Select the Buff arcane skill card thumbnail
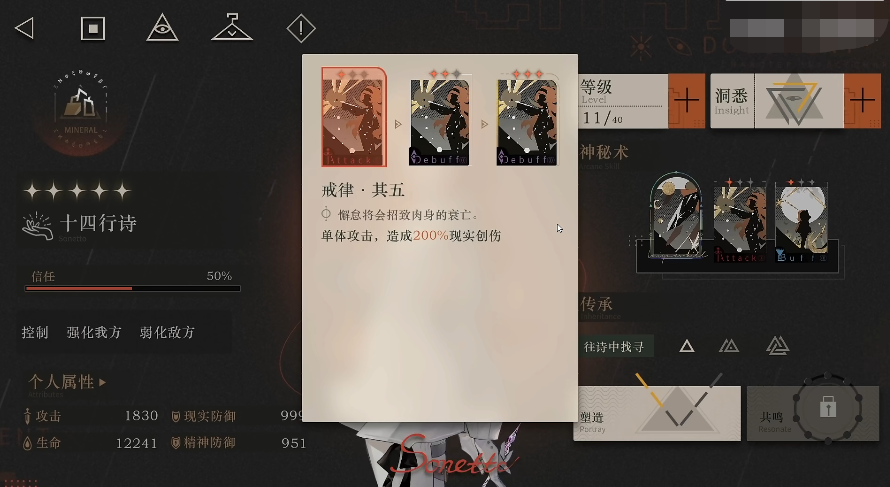The image size is (890, 487). click(x=801, y=221)
